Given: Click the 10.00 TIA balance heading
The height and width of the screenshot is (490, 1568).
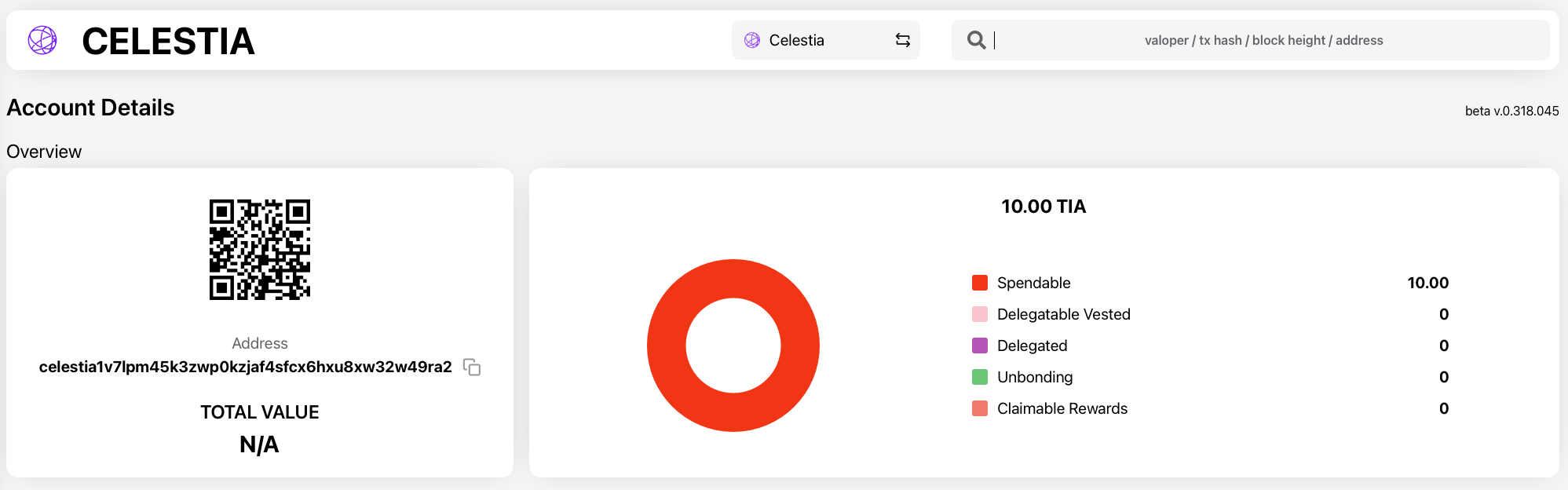Looking at the screenshot, I should click(x=1044, y=207).
